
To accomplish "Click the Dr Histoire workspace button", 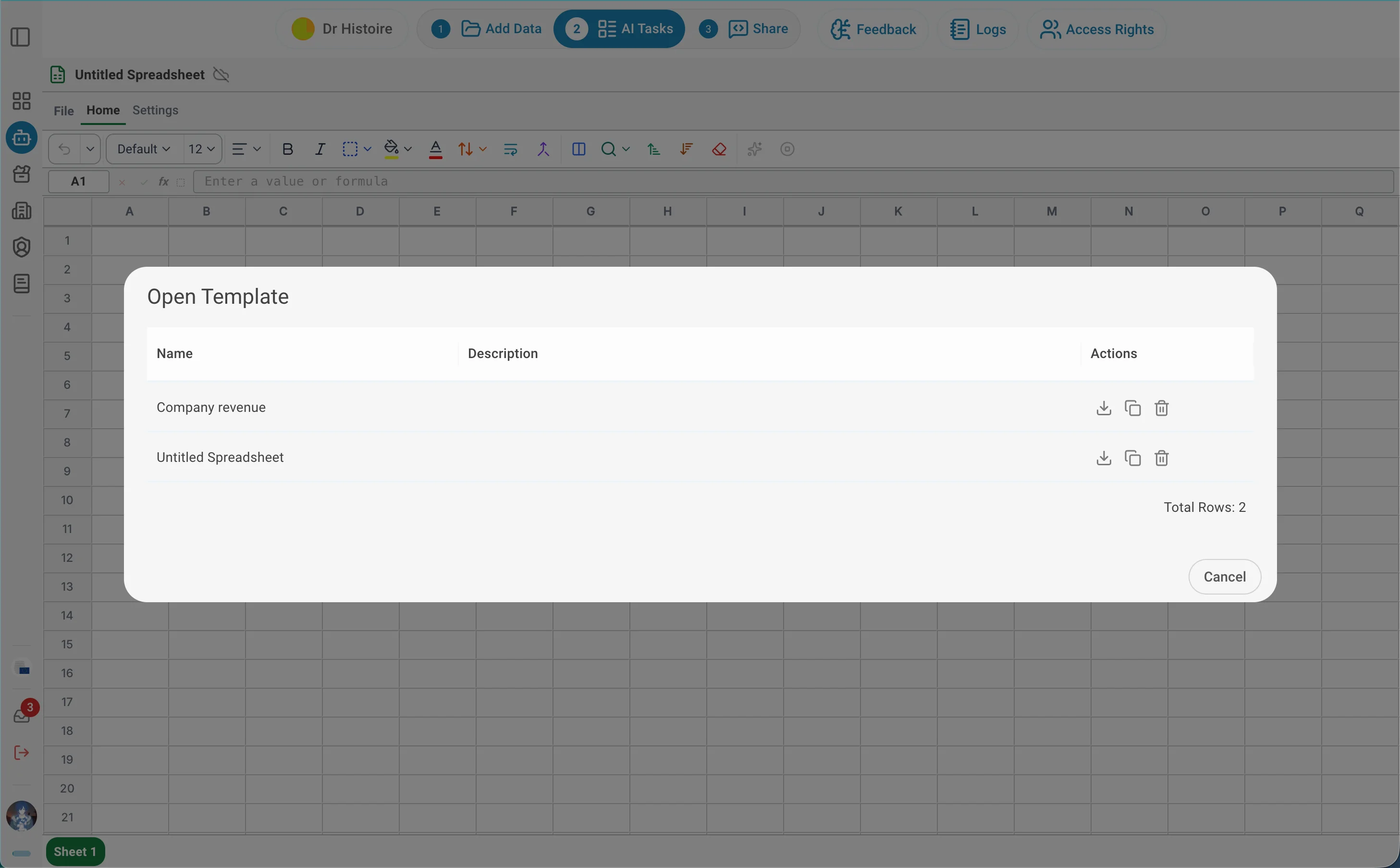I will (x=342, y=29).
